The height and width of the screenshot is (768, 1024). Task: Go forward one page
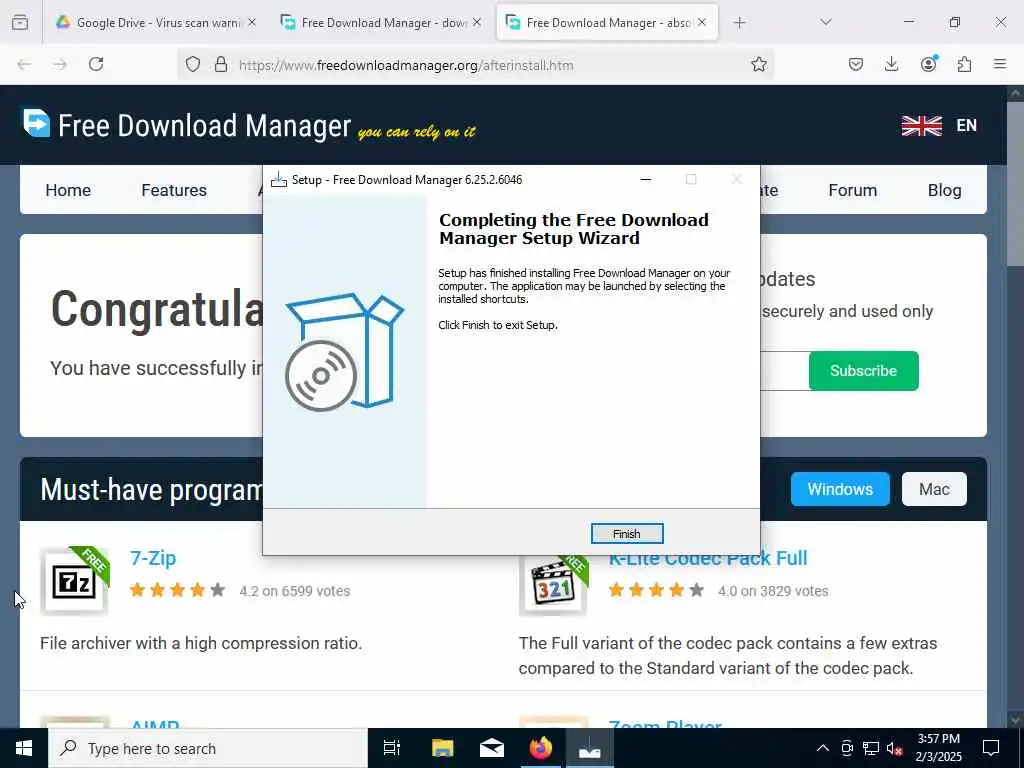pos(60,64)
